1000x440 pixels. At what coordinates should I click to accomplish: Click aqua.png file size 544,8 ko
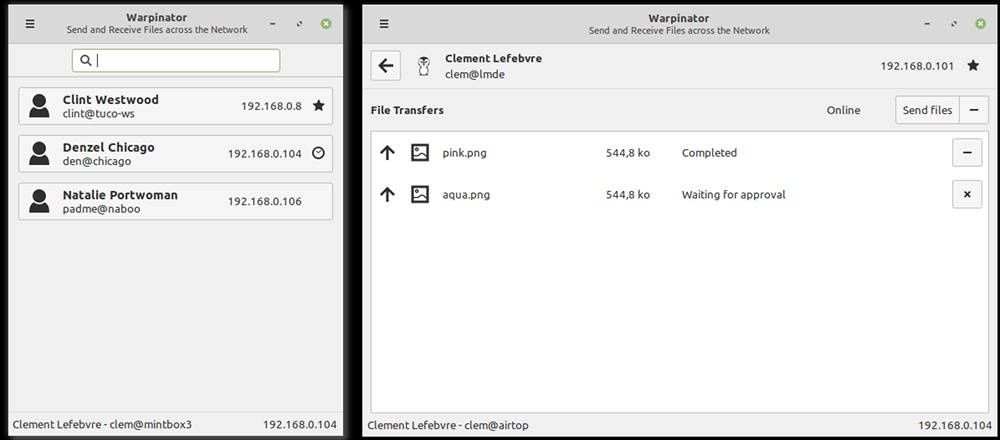point(628,194)
